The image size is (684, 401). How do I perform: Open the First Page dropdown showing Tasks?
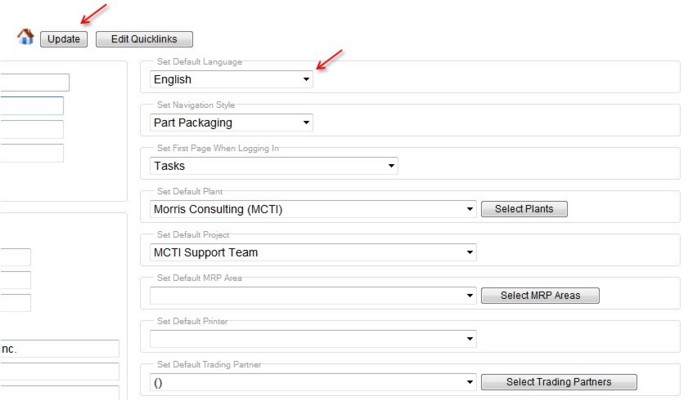[274, 166]
